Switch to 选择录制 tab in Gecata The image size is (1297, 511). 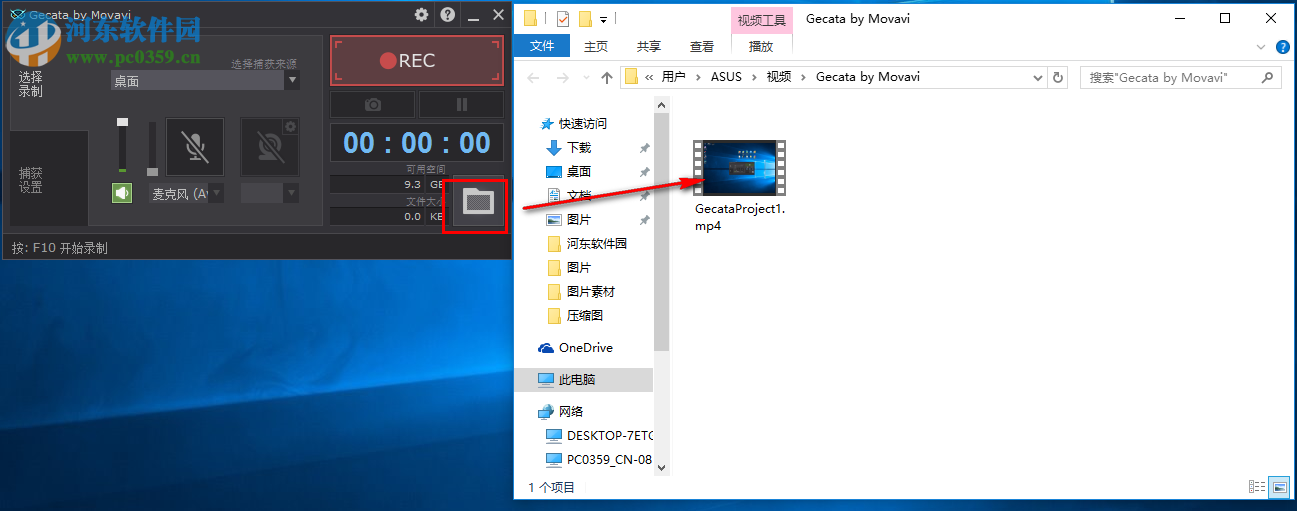[31, 84]
